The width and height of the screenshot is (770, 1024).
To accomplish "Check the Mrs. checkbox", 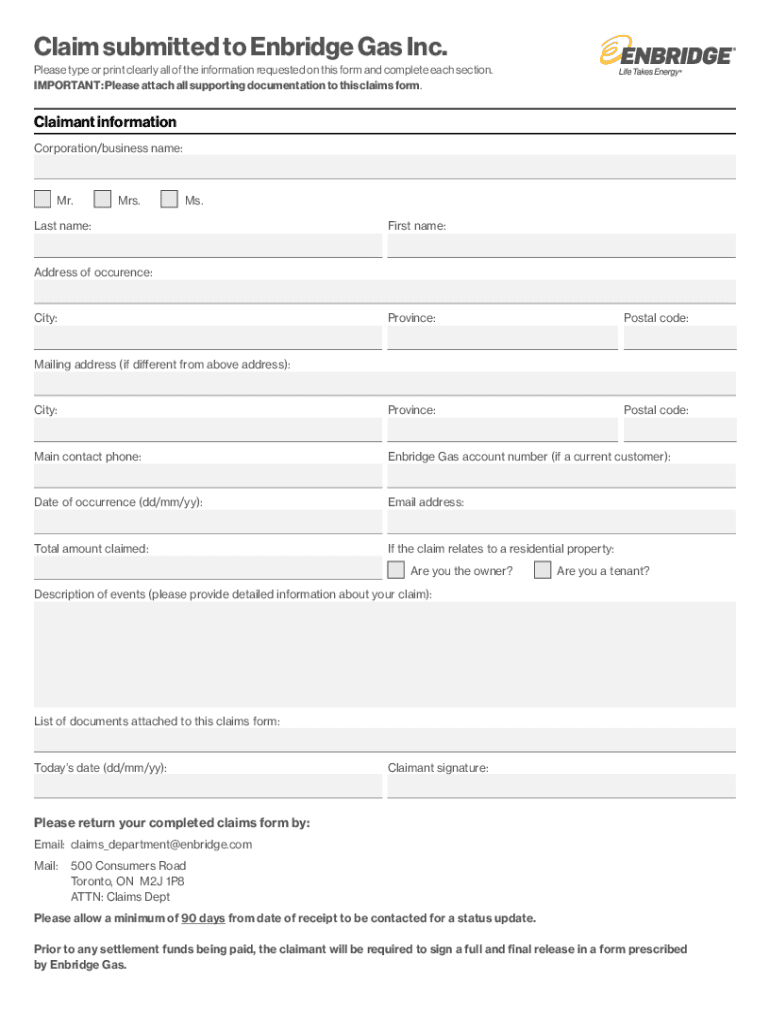I will pos(102,199).
